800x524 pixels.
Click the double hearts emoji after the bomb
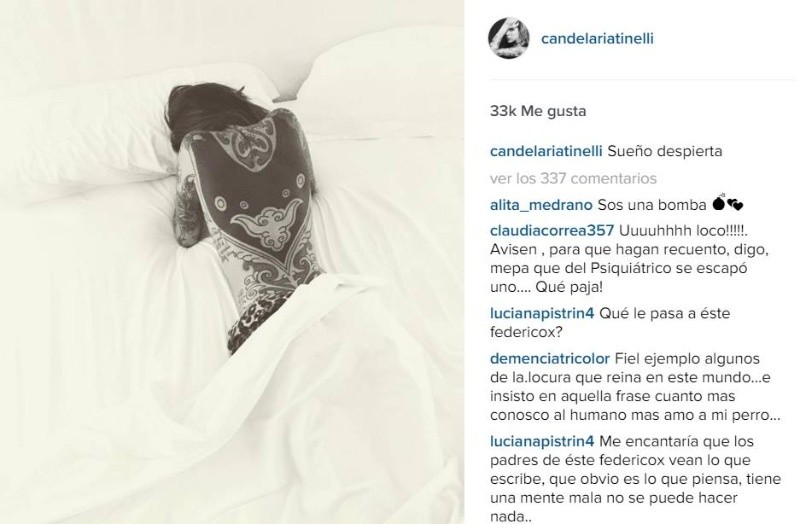tap(735, 205)
